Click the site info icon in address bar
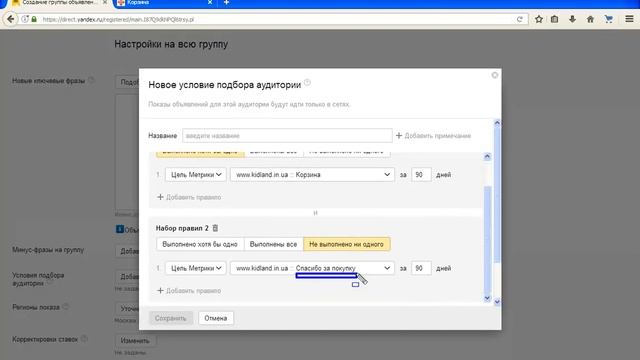The height and width of the screenshot is (360, 640). (25, 19)
